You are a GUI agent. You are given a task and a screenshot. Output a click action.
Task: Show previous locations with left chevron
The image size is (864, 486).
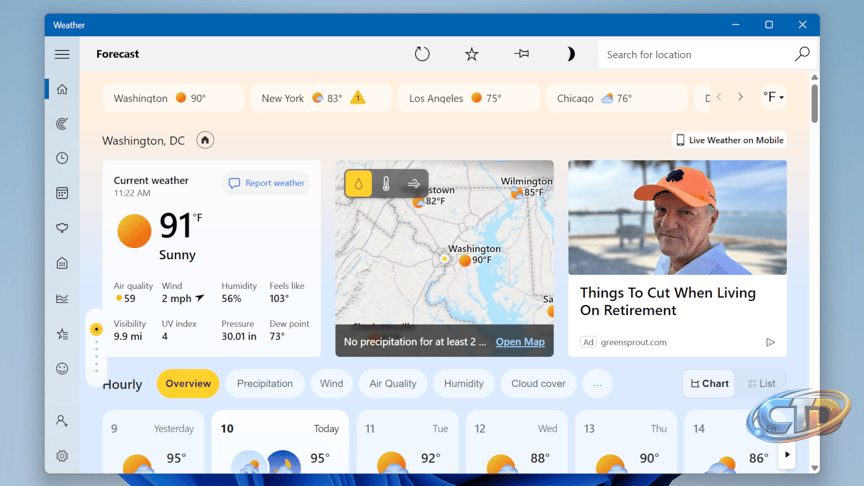(719, 97)
